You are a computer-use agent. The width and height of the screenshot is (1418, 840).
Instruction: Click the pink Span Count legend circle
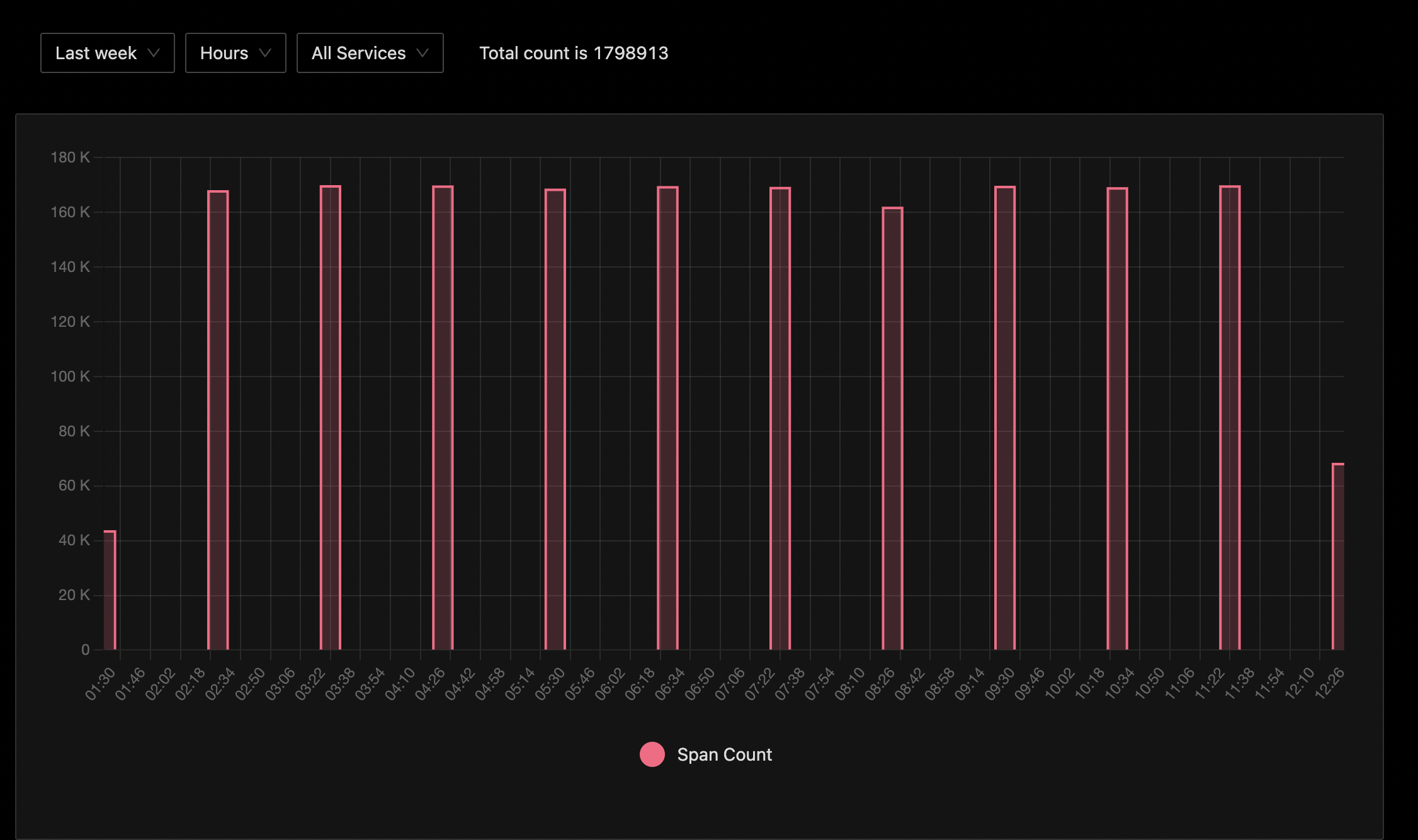point(652,754)
